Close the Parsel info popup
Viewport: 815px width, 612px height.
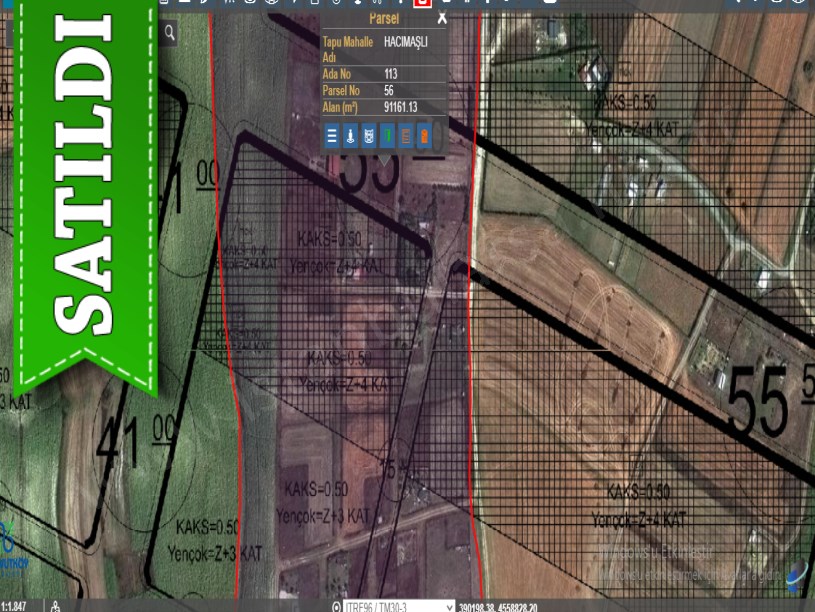click(x=442, y=18)
